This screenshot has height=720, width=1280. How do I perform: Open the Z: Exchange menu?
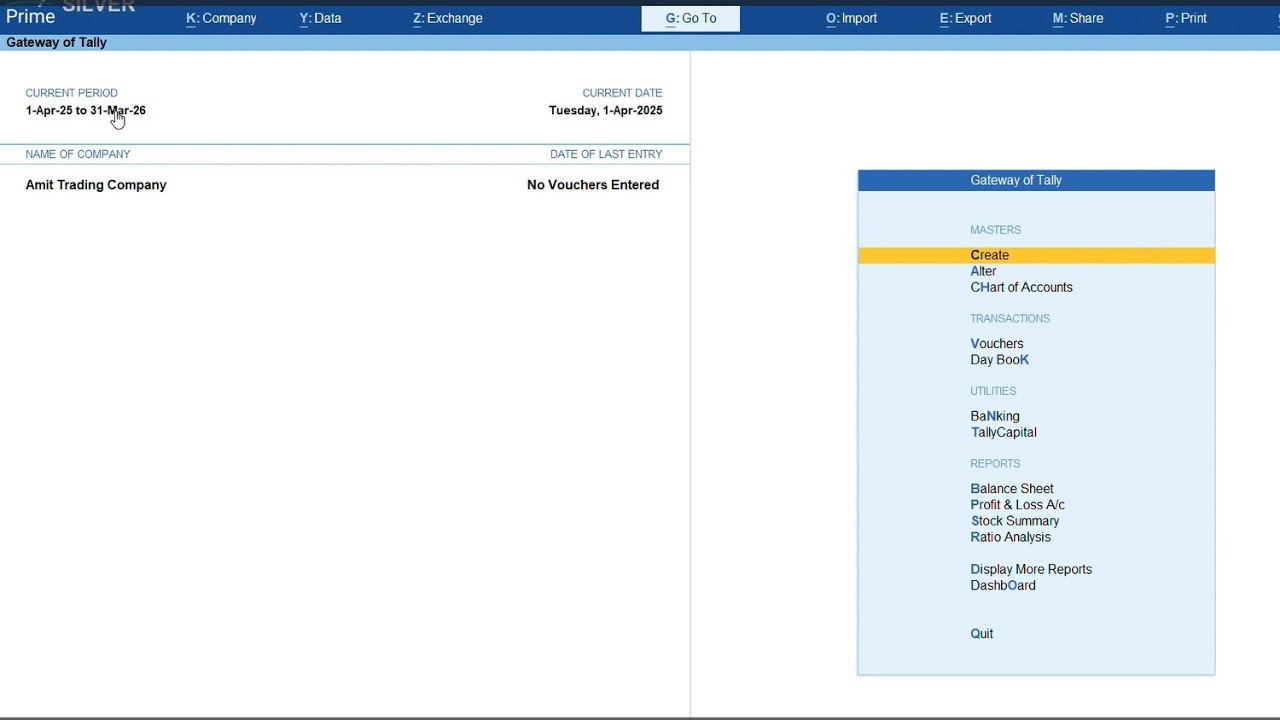click(x=448, y=18)
